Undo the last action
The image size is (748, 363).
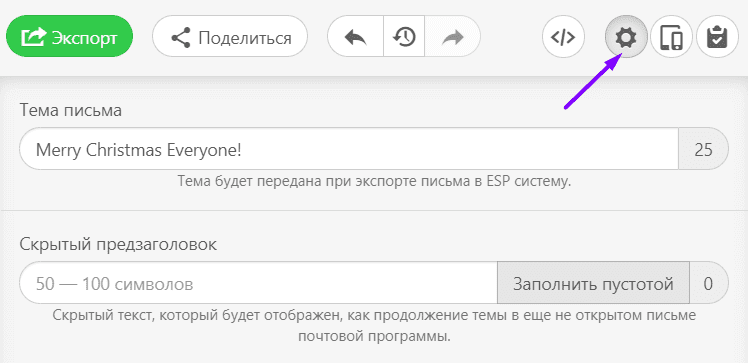coord(355,37)
